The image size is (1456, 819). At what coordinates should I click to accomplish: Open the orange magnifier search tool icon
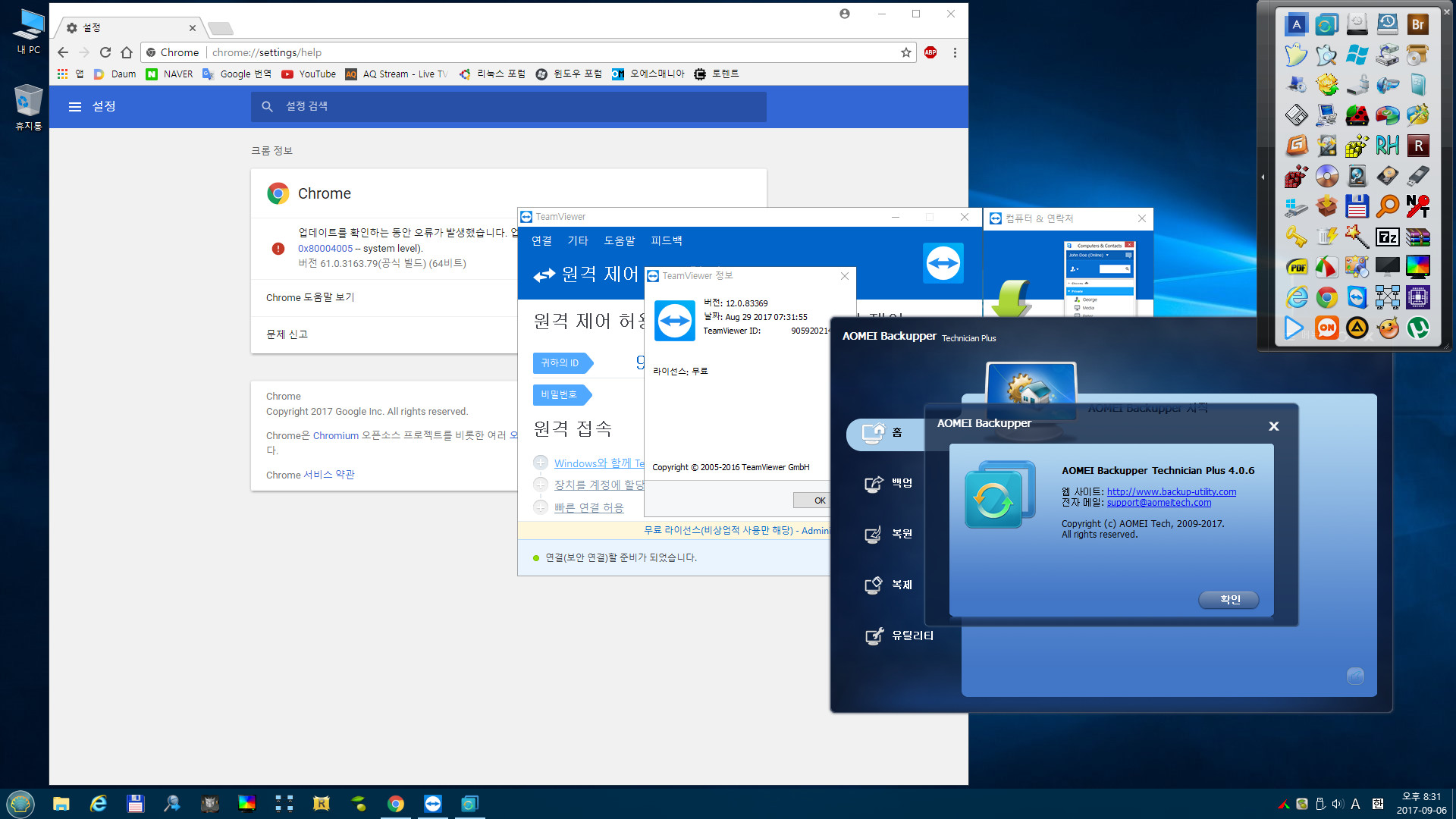click(x=1387, y=206)
